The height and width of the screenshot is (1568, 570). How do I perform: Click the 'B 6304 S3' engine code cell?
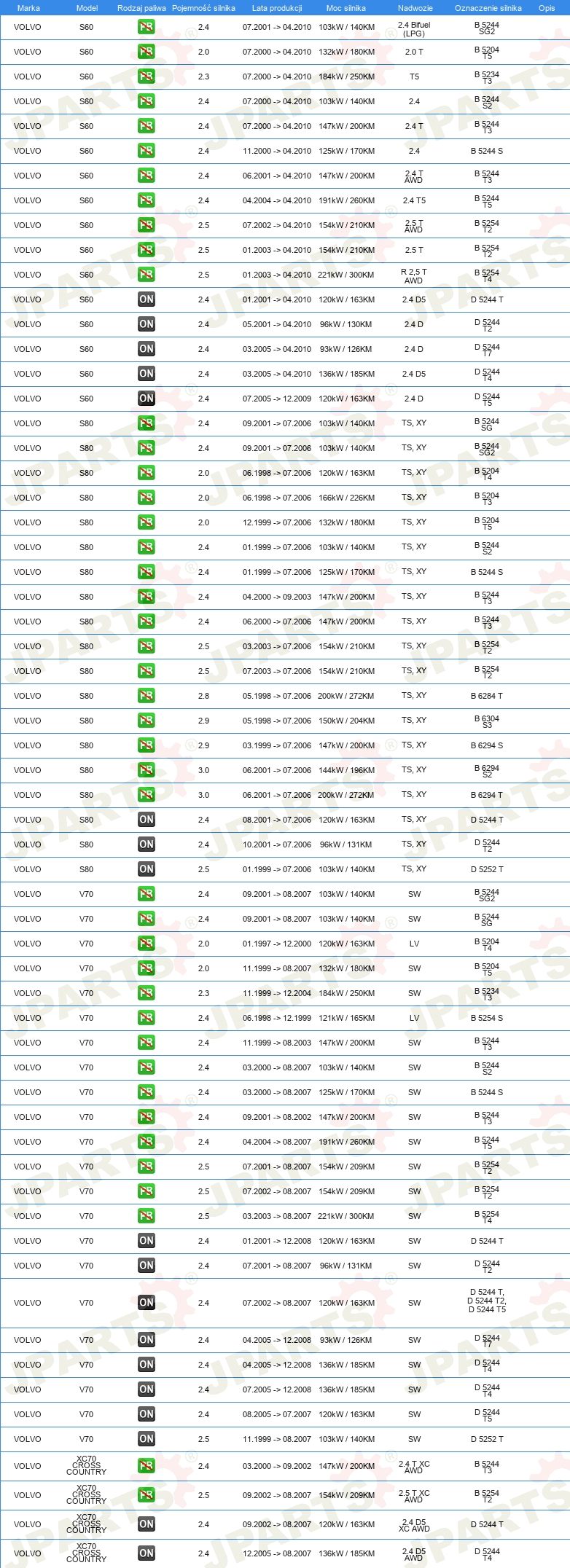point(487,721)
